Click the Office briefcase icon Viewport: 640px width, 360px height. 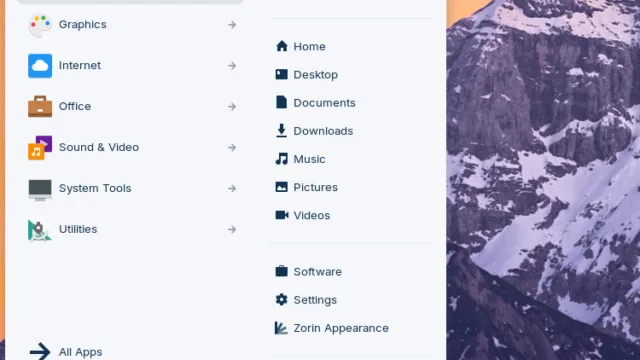pos(40,107)
